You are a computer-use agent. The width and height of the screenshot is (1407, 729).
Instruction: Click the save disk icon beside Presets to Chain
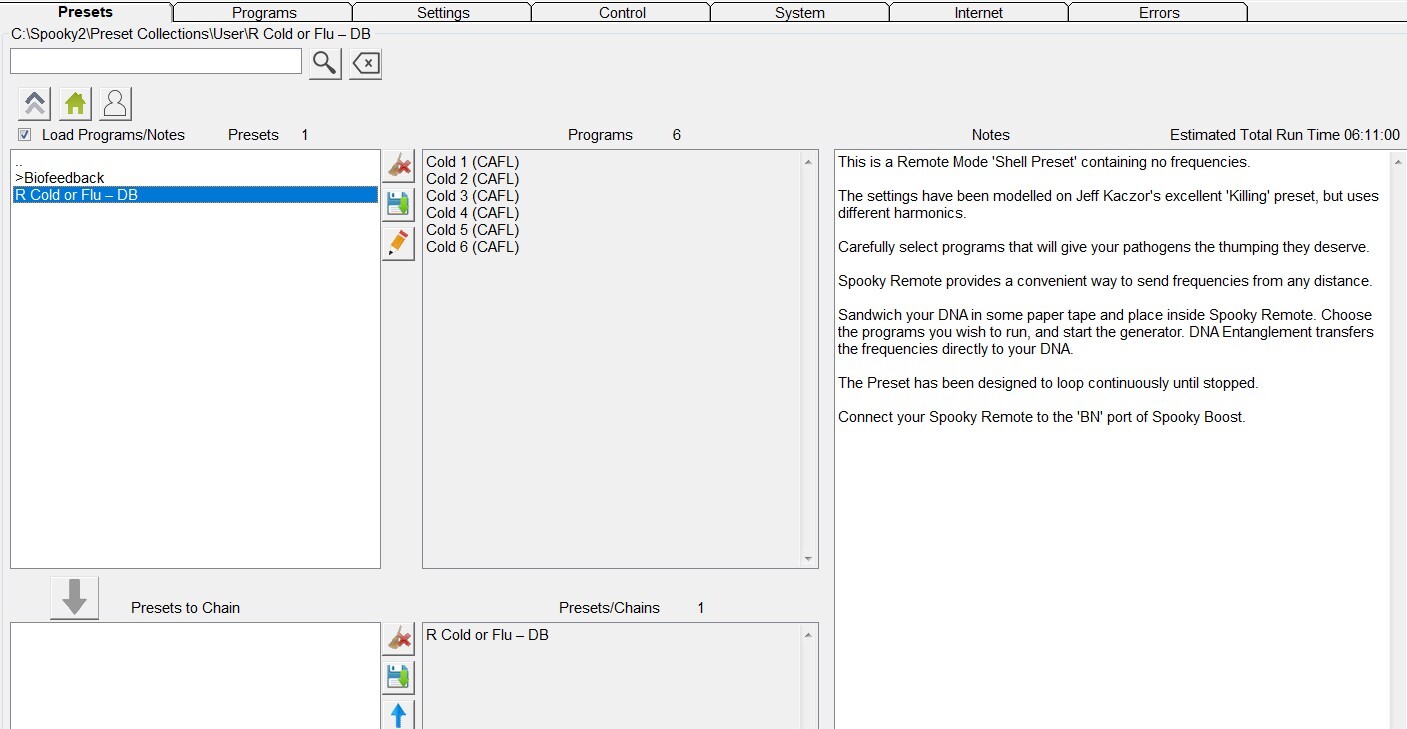(x=398, y=677)
